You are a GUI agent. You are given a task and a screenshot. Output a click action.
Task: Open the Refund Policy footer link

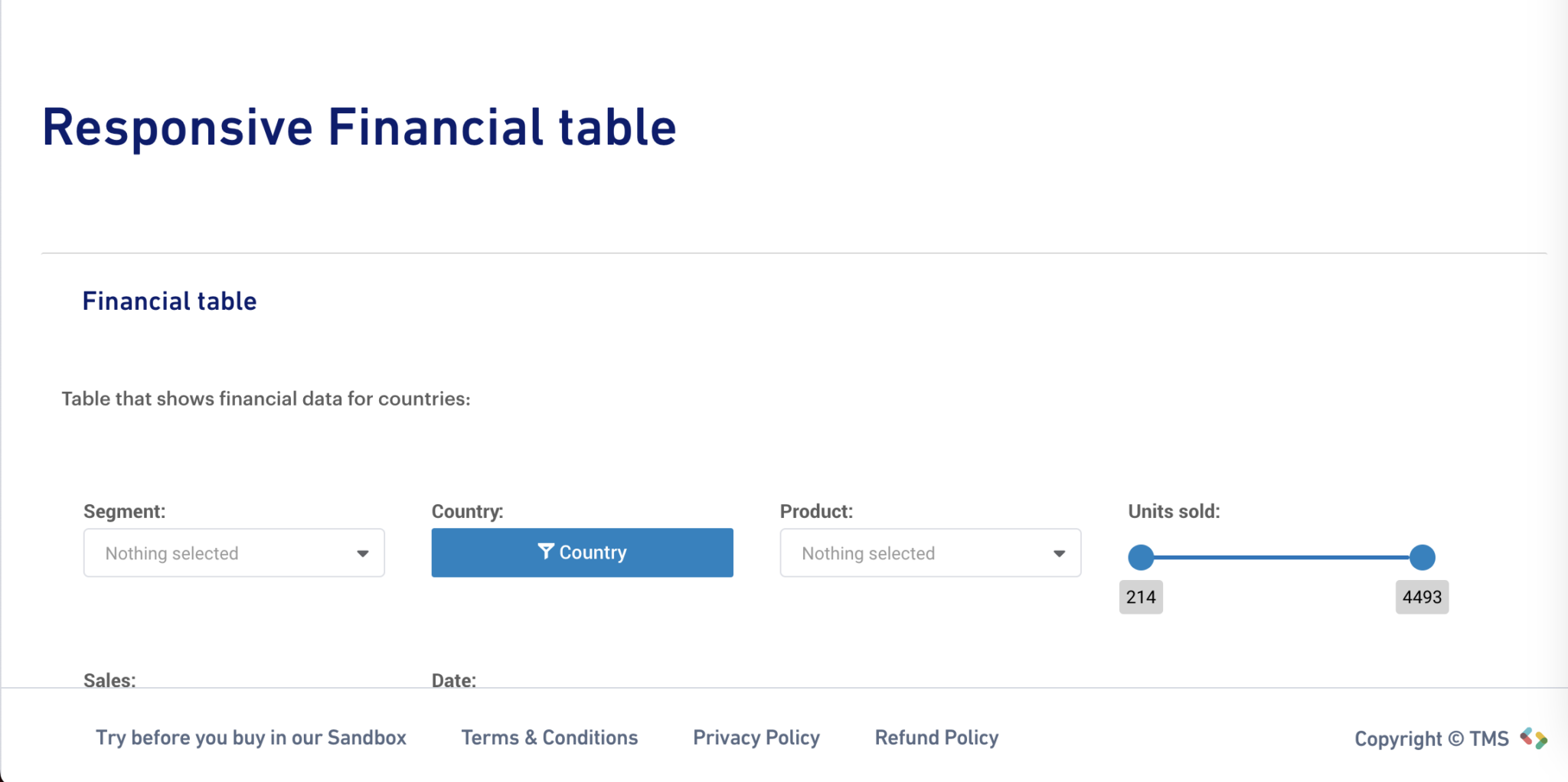click(937, 738)
